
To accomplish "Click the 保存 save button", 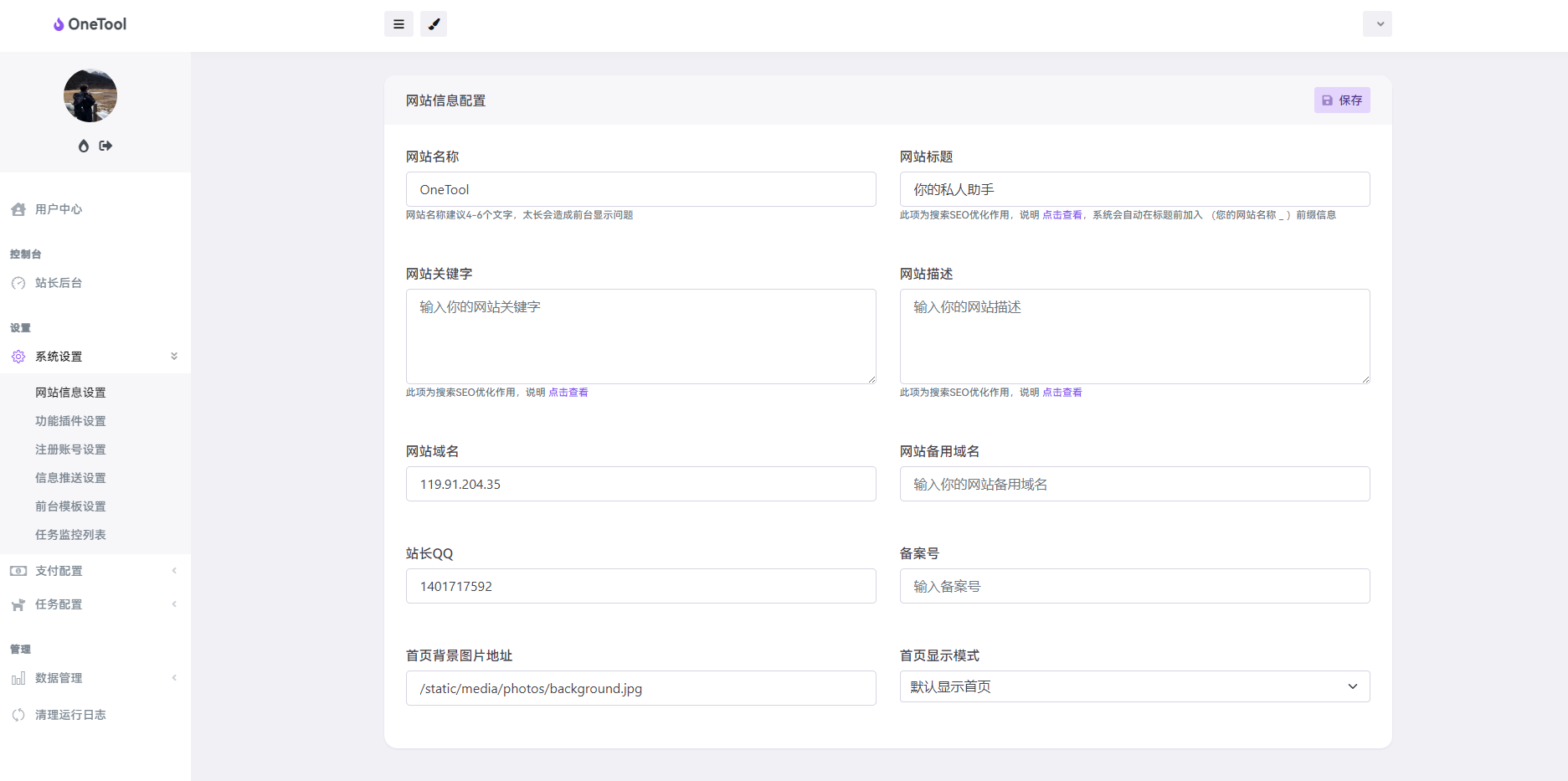I will (x=1342, y=100).
